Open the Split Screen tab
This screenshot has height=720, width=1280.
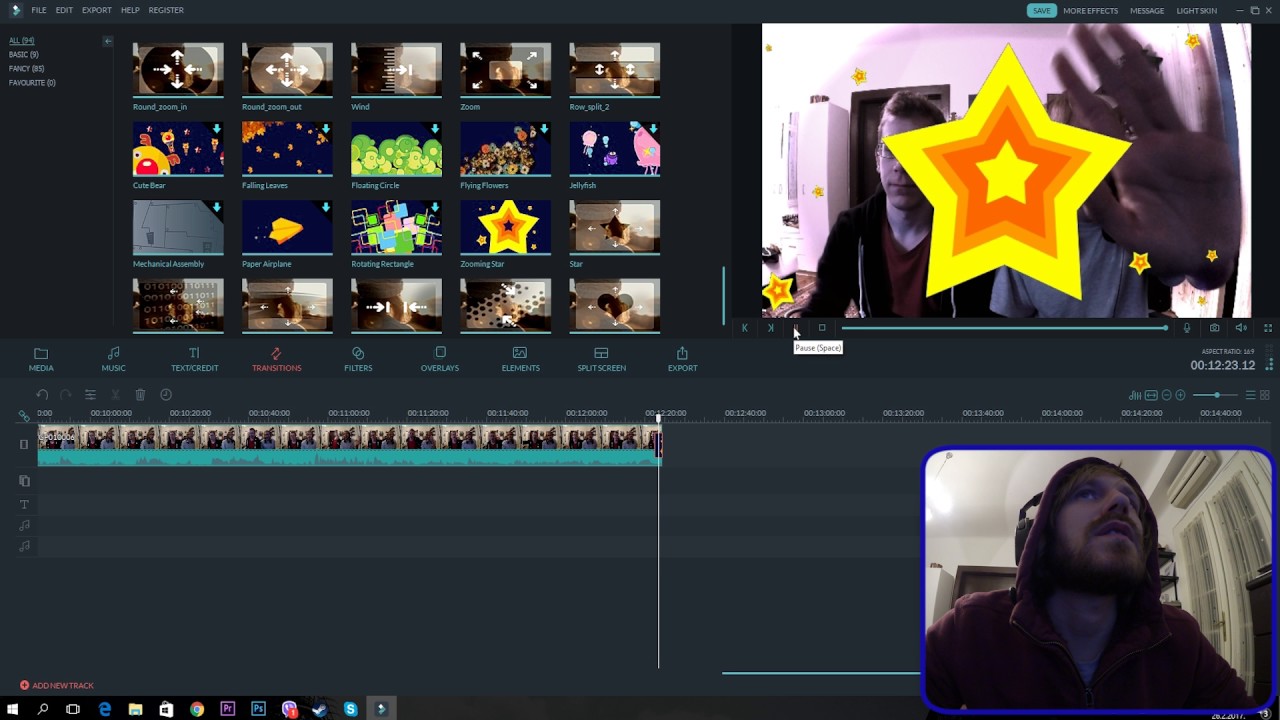coord(601,360)
